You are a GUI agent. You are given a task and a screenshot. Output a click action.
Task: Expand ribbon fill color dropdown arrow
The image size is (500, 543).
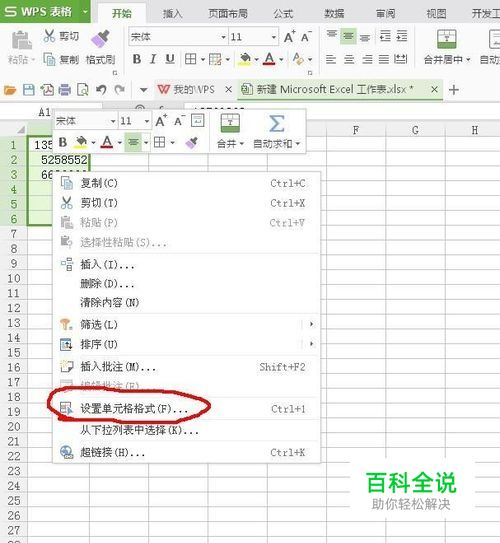257,60
